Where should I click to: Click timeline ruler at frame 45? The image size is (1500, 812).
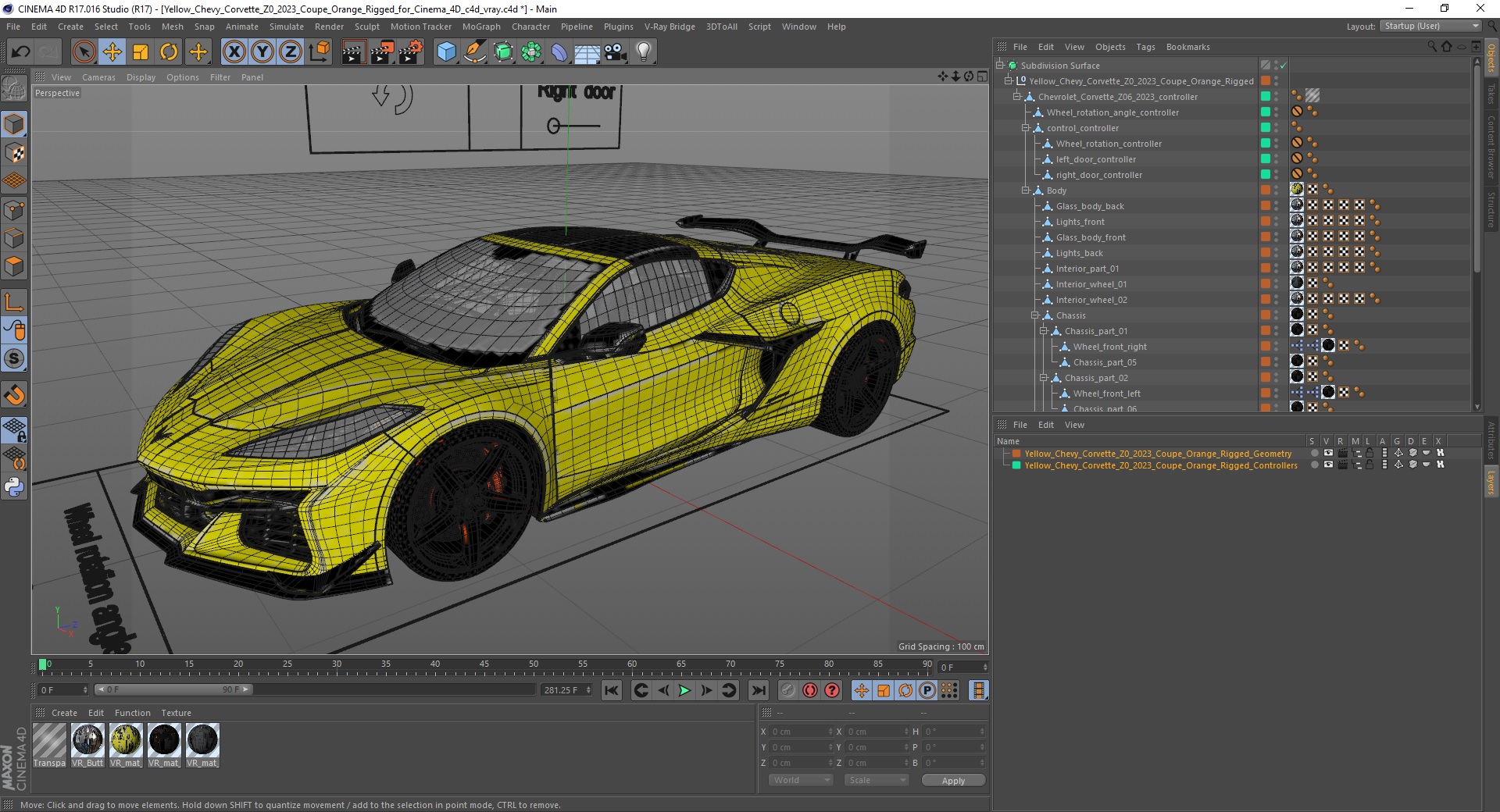[484, 665]
